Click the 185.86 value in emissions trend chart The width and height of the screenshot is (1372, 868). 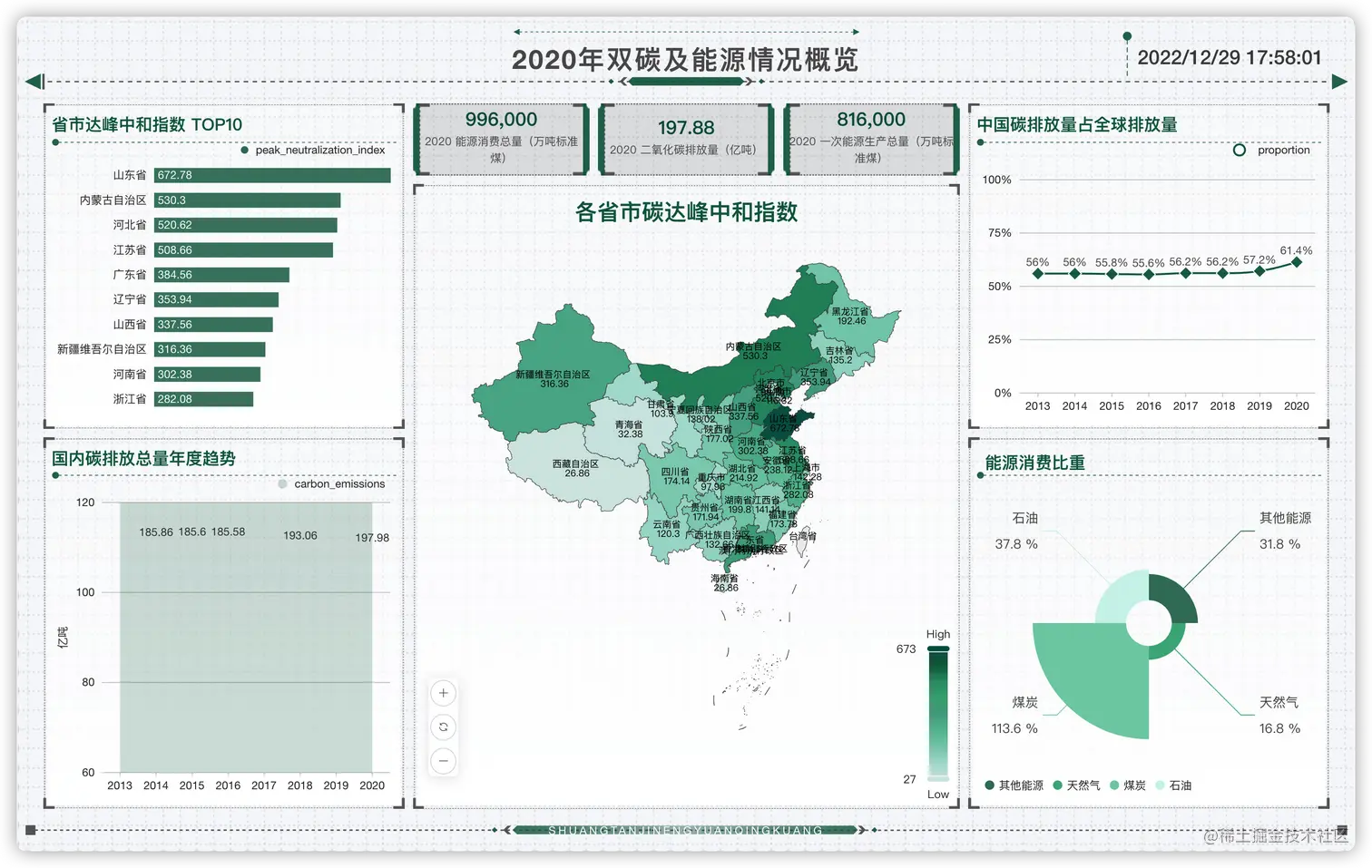(156, 532)
